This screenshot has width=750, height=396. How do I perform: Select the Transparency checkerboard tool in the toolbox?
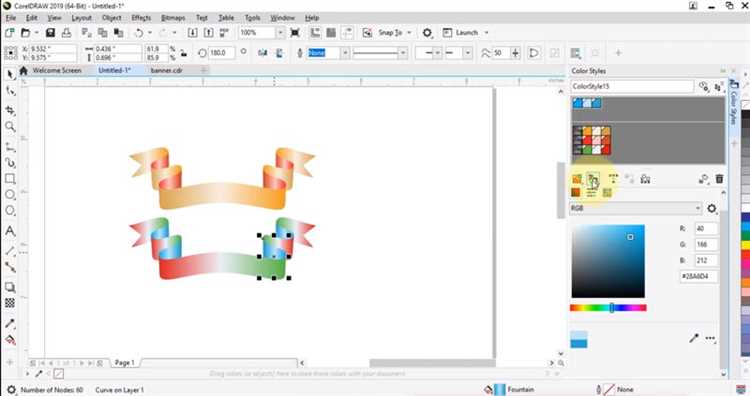click(10, 303)
